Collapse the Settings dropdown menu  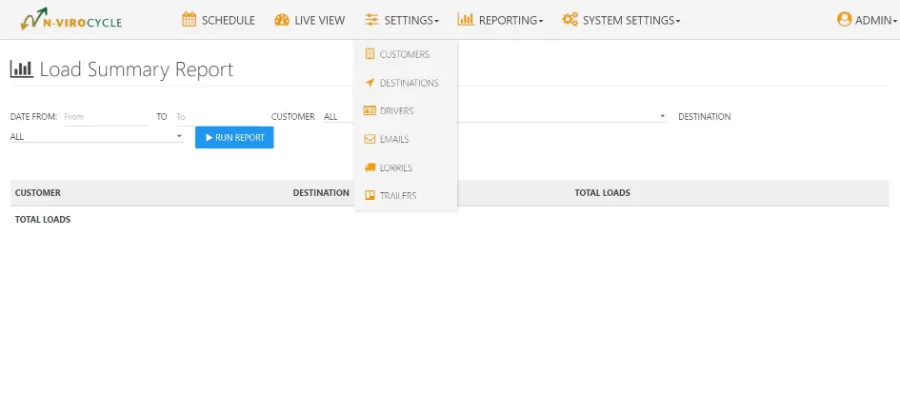[402, 20]
